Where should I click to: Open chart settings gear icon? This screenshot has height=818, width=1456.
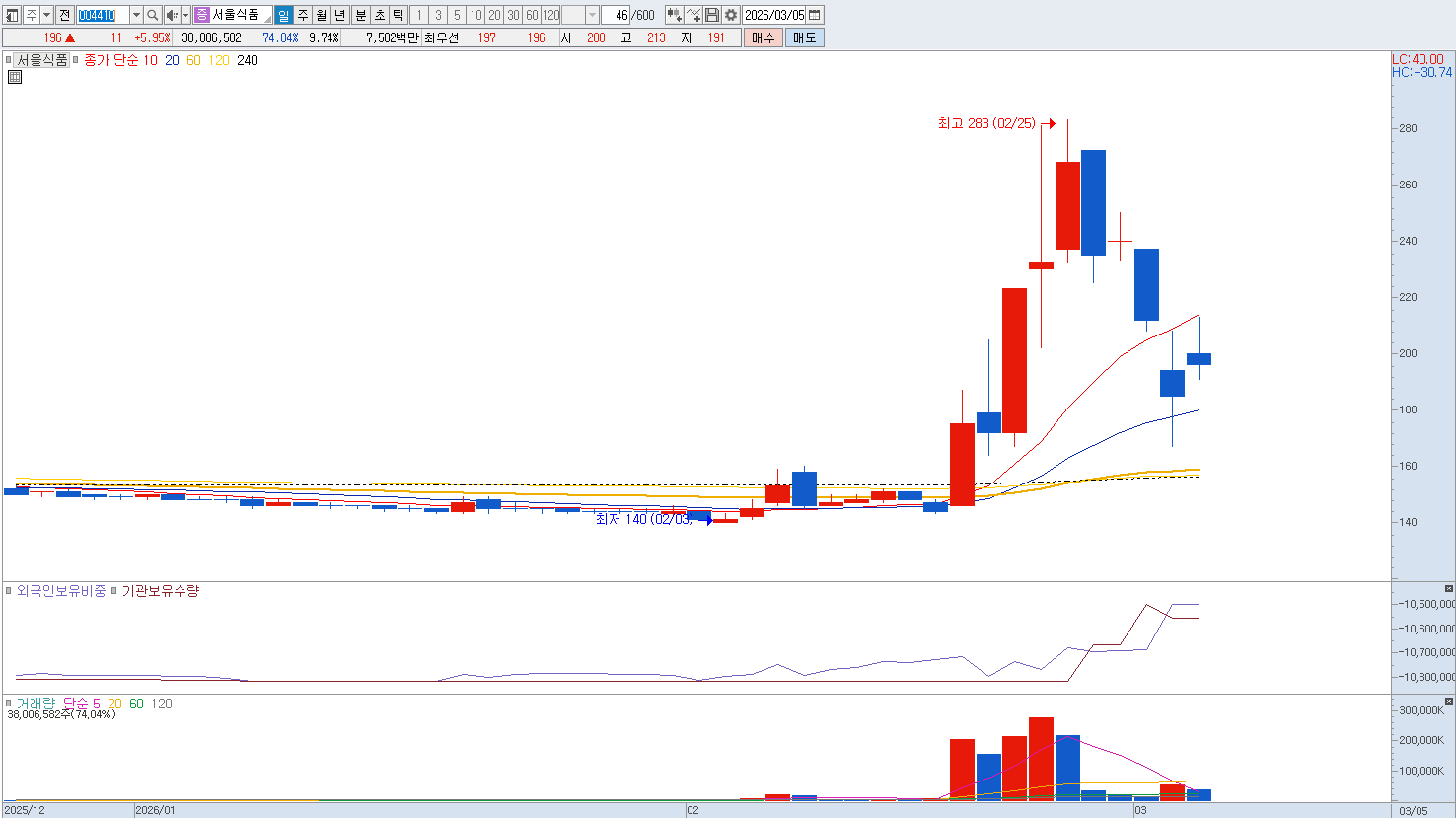pyautogui.click(x=731, y=15)
